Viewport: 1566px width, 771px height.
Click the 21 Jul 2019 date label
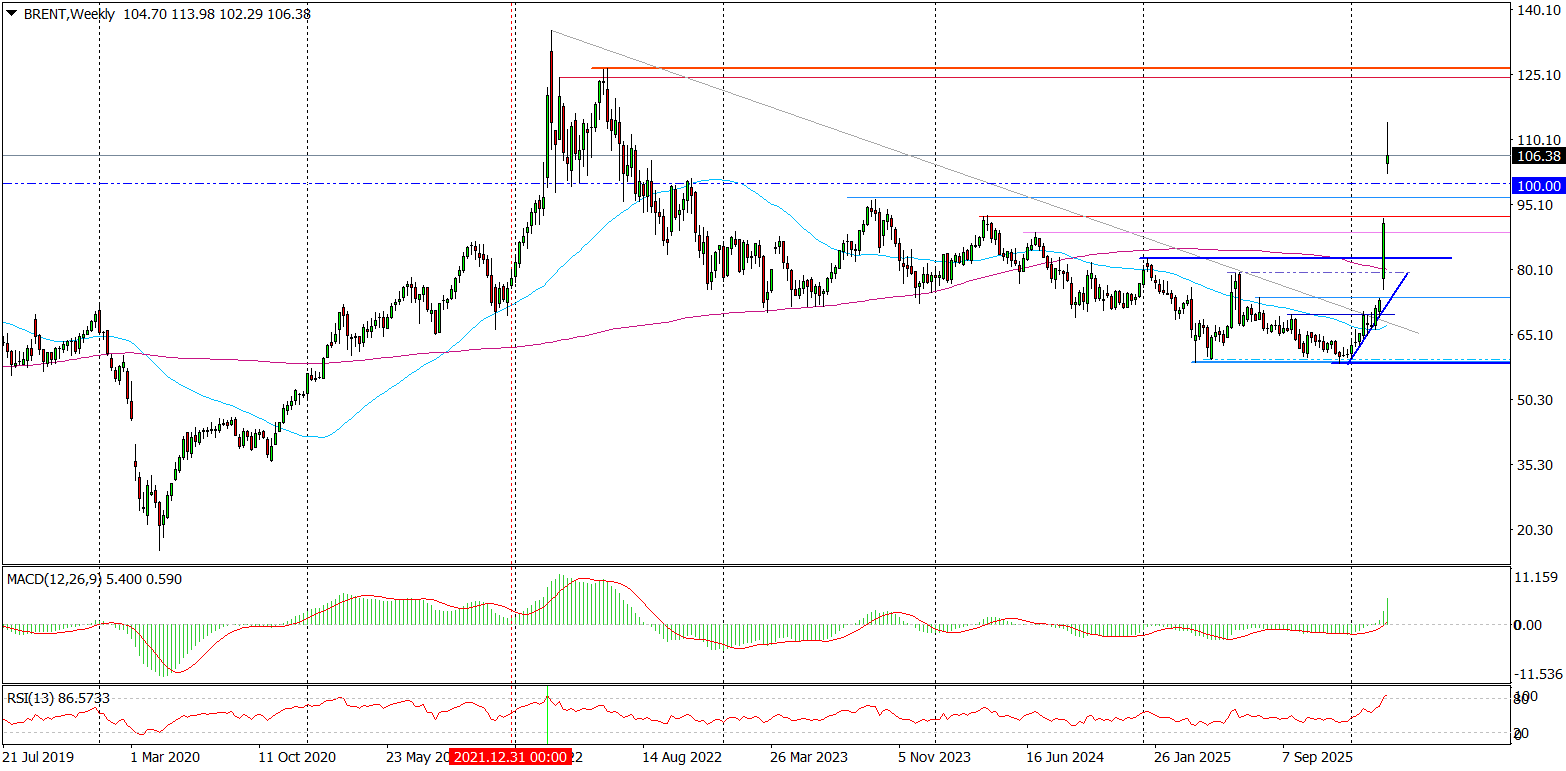(x=38, y=757)
